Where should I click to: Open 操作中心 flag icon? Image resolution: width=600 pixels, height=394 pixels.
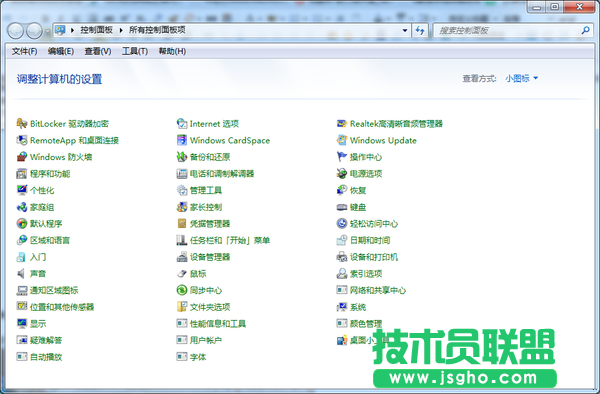342,157
